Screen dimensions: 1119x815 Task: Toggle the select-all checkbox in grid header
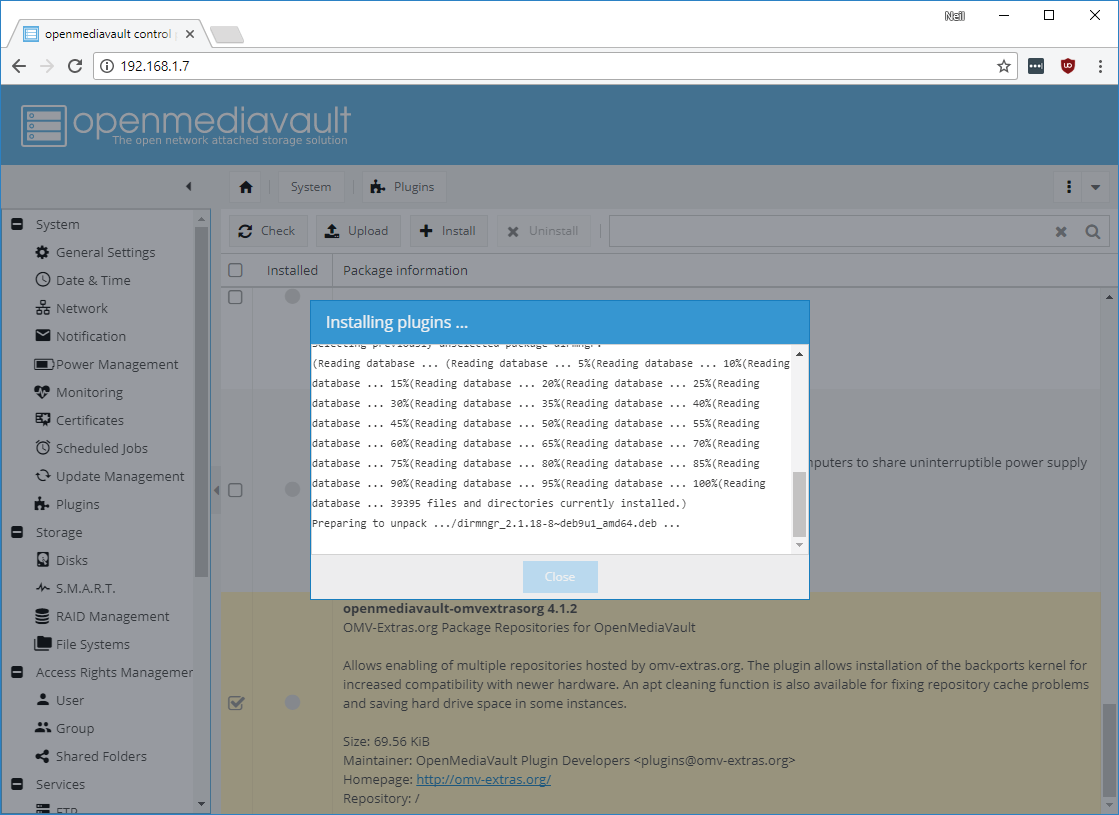tap(235, 270)
